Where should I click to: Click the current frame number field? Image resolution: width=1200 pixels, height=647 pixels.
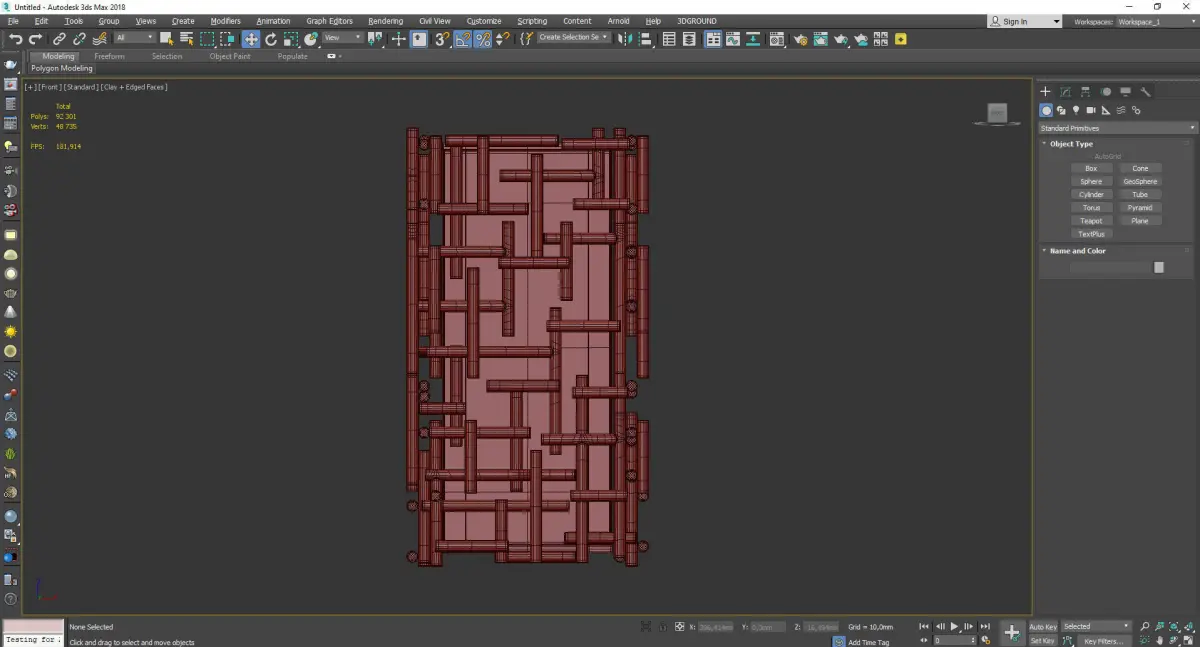[x=954, y=640]
